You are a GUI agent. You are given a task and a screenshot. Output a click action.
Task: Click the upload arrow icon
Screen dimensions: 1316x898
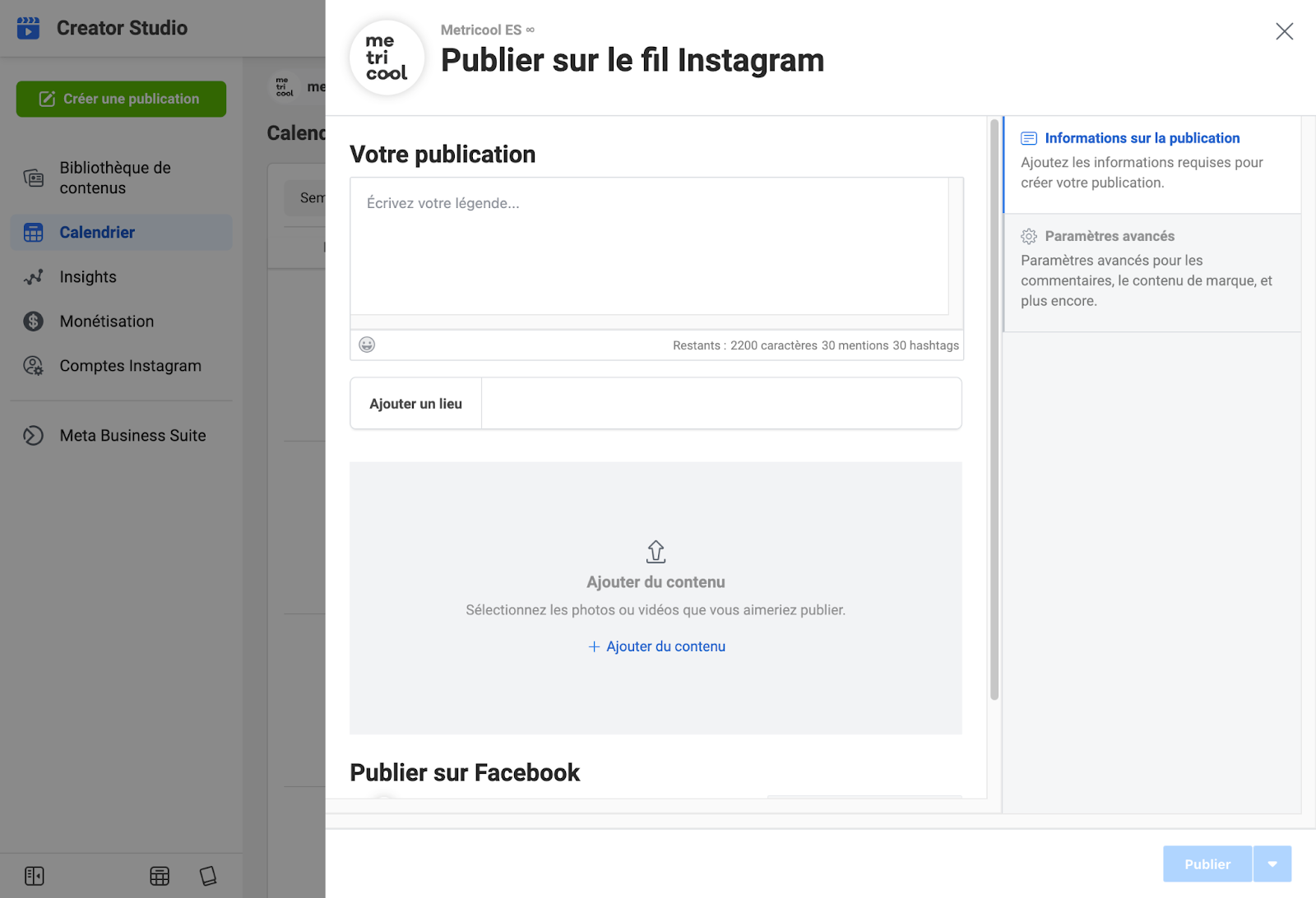[656, 552]
